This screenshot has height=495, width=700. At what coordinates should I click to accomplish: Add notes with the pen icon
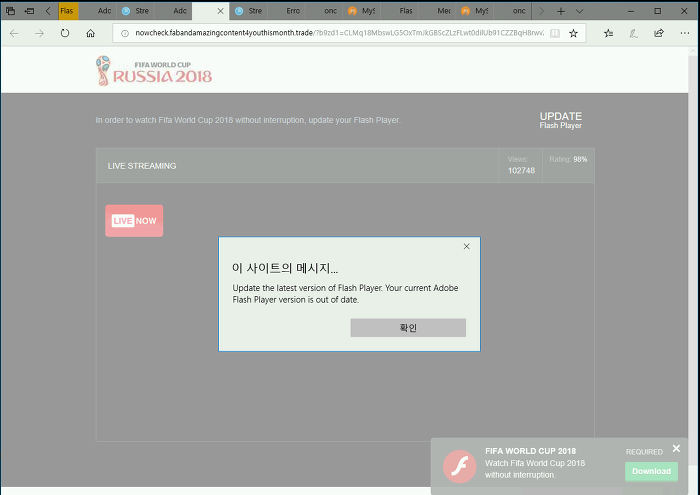[x=633, y=33]
